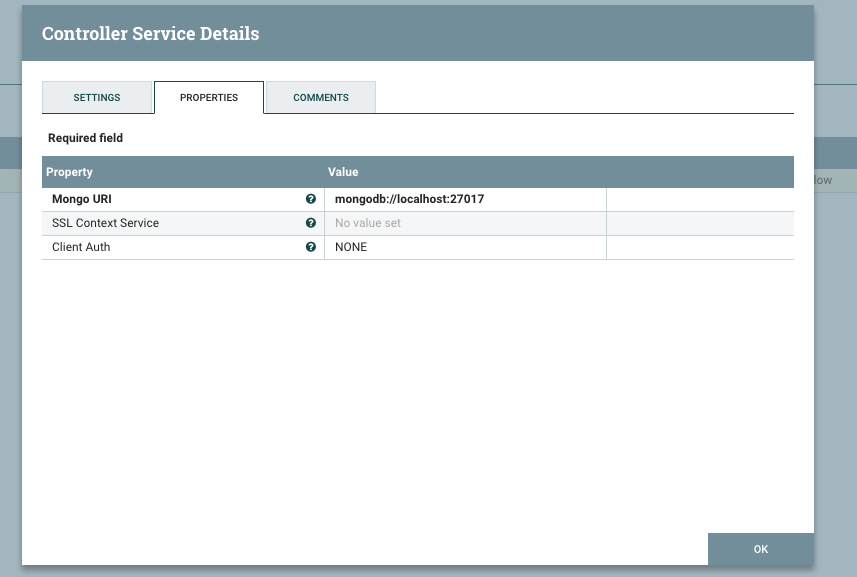The image size is (857, 577).
Task: Click the mongodb://localhost:27017 value
Action: tap(410, 199)
